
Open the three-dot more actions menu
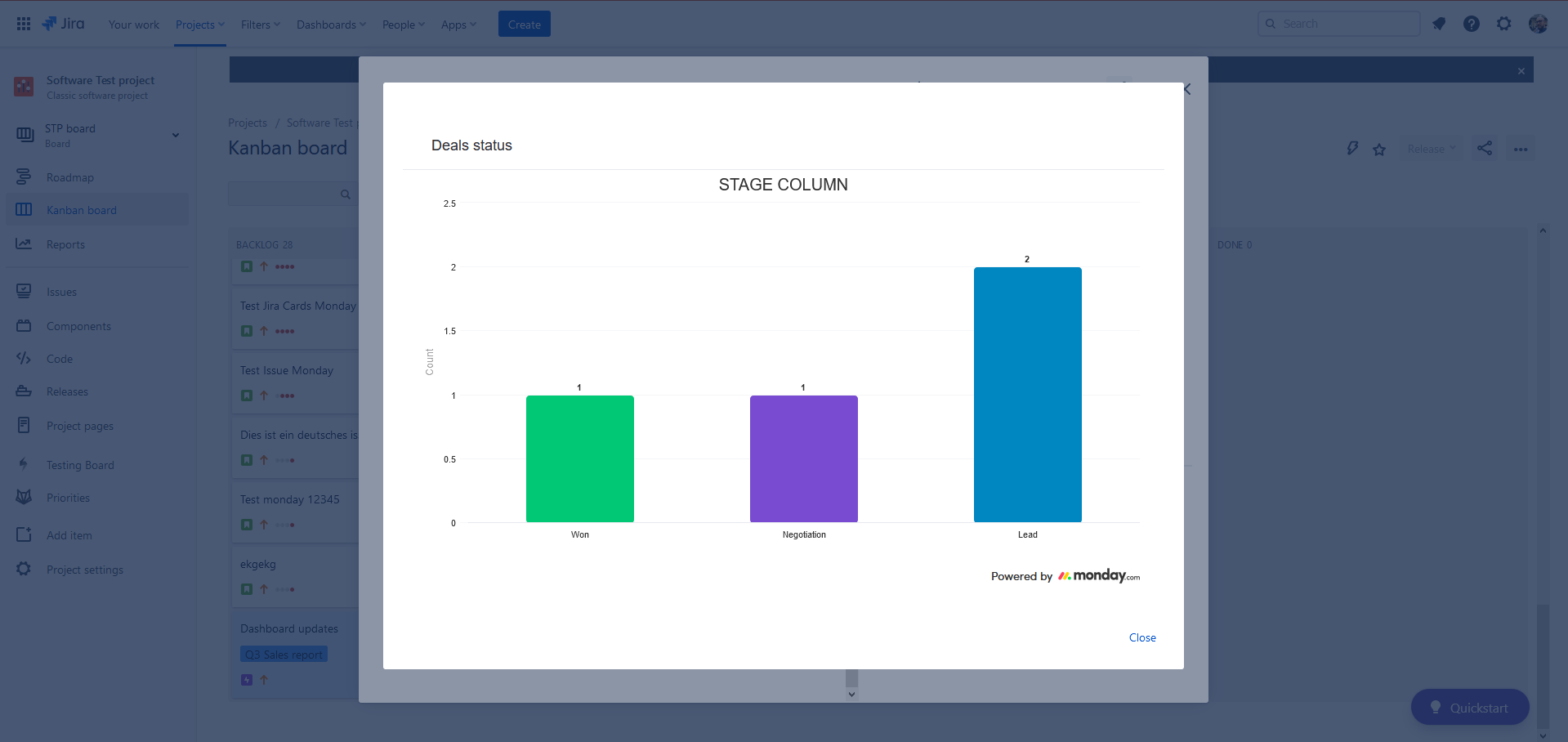[1521, 149]
